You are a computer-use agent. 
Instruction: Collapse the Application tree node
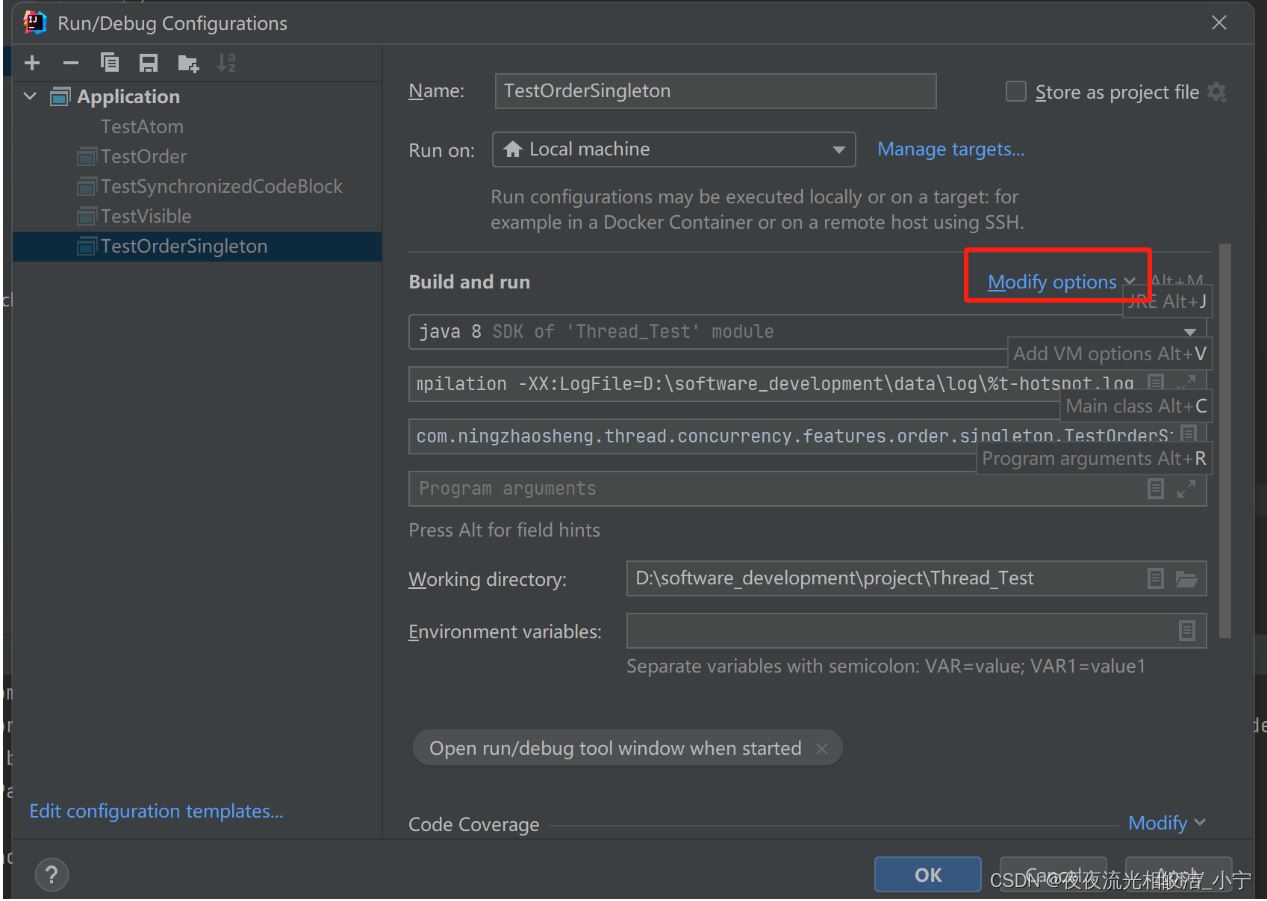pyautogui.click(x=30, y=96)
